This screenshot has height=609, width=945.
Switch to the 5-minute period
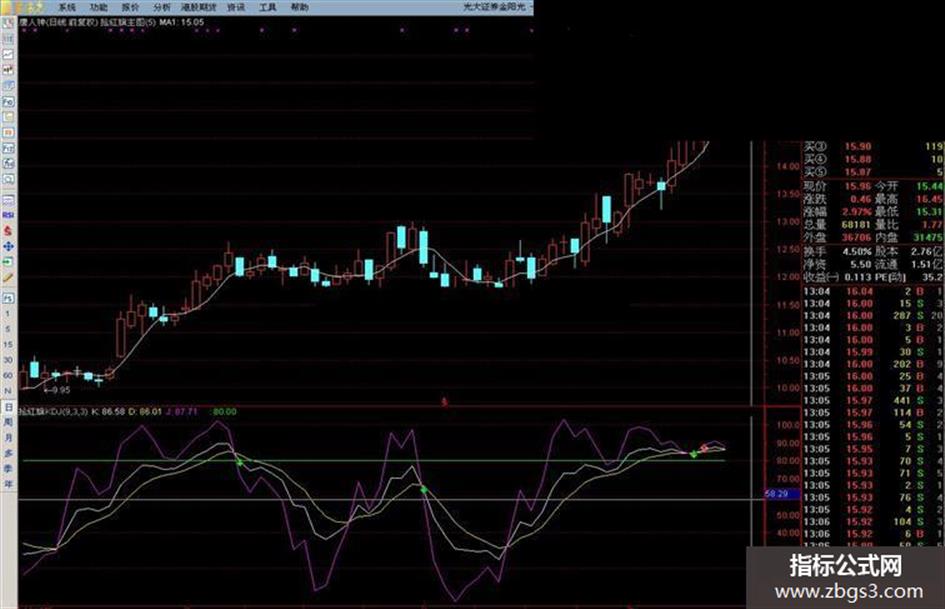8,329
